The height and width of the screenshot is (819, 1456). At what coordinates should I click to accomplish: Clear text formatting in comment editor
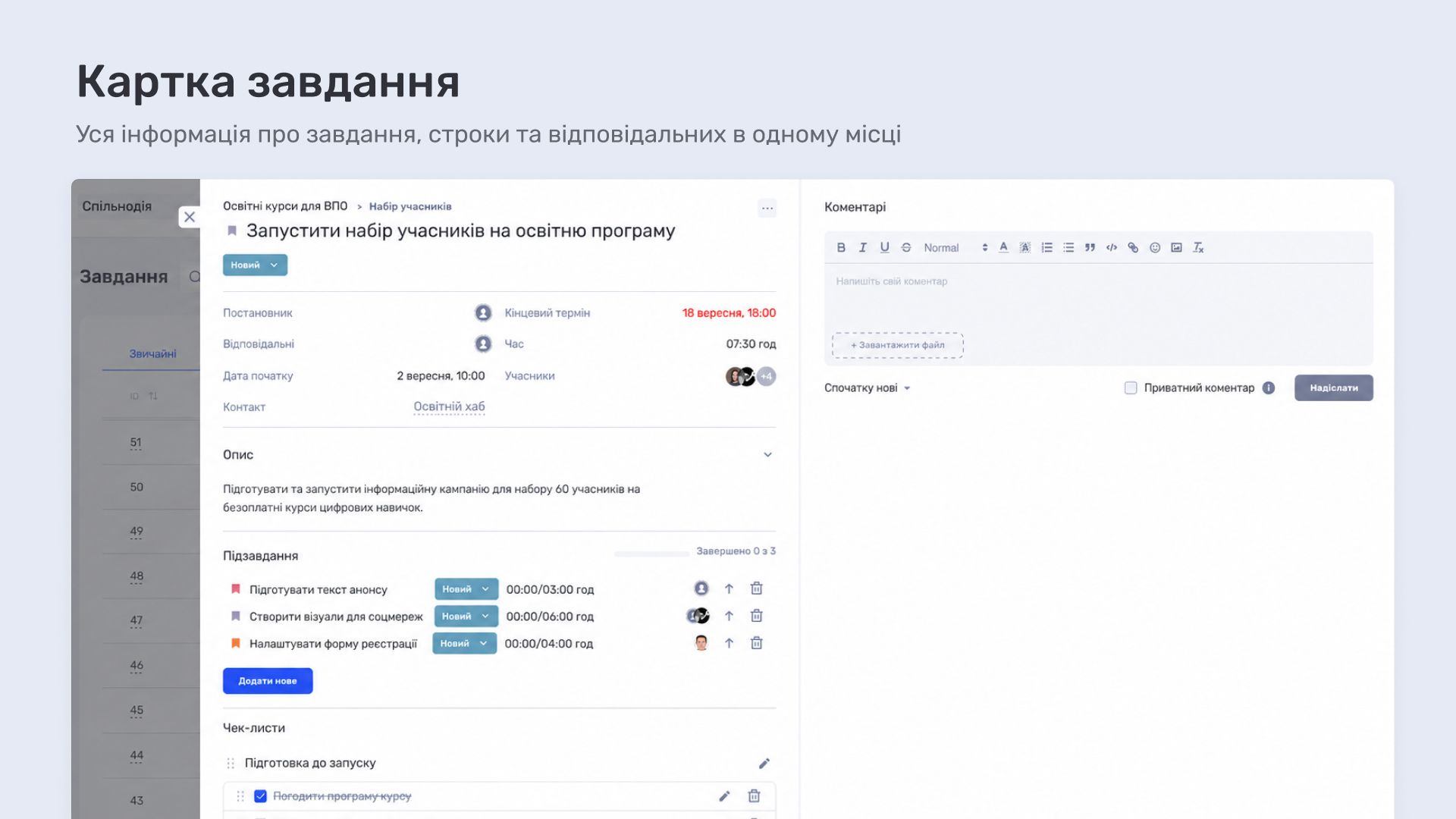pos(1198,247)
